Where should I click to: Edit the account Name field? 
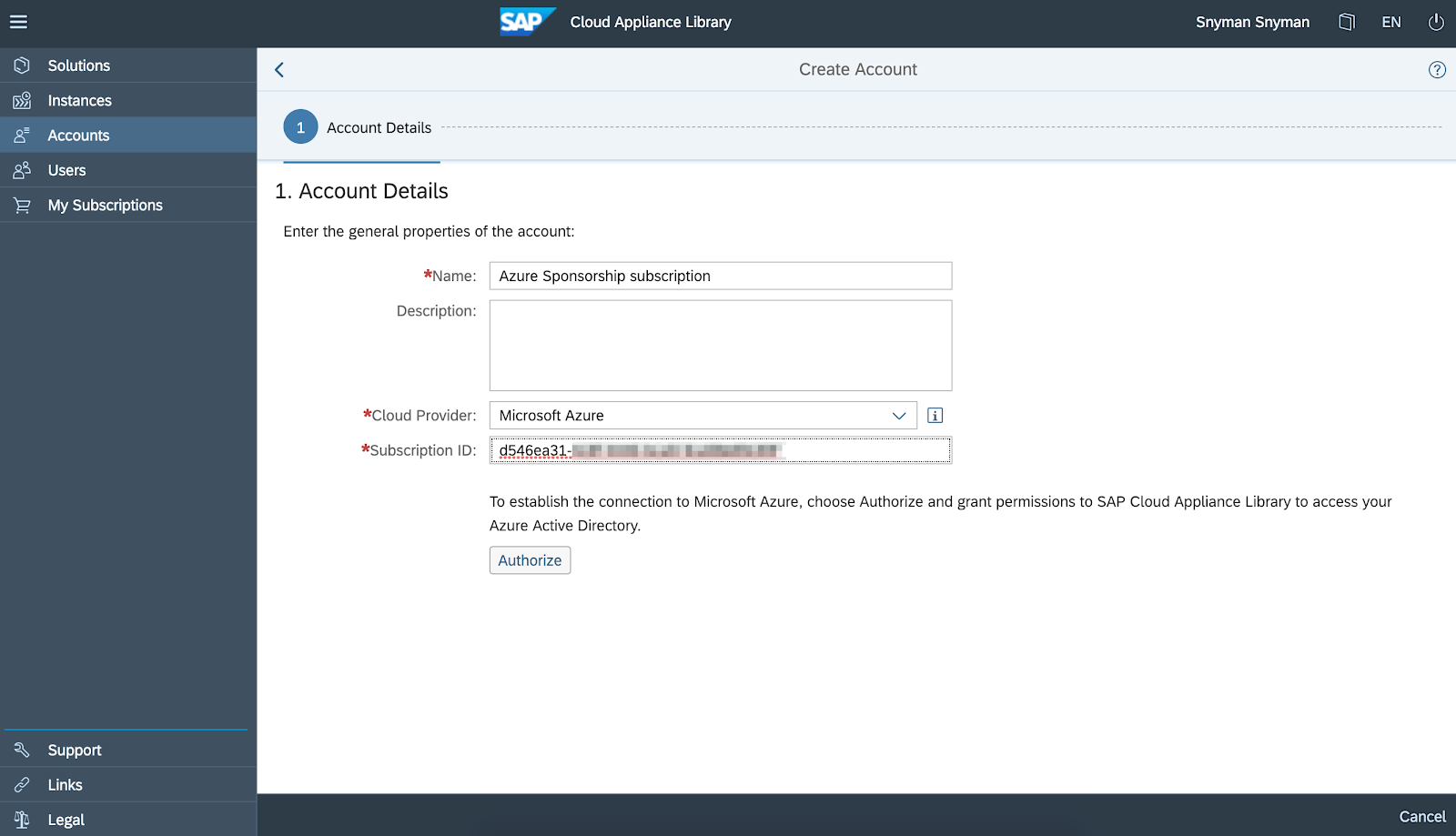pos(721,276)
